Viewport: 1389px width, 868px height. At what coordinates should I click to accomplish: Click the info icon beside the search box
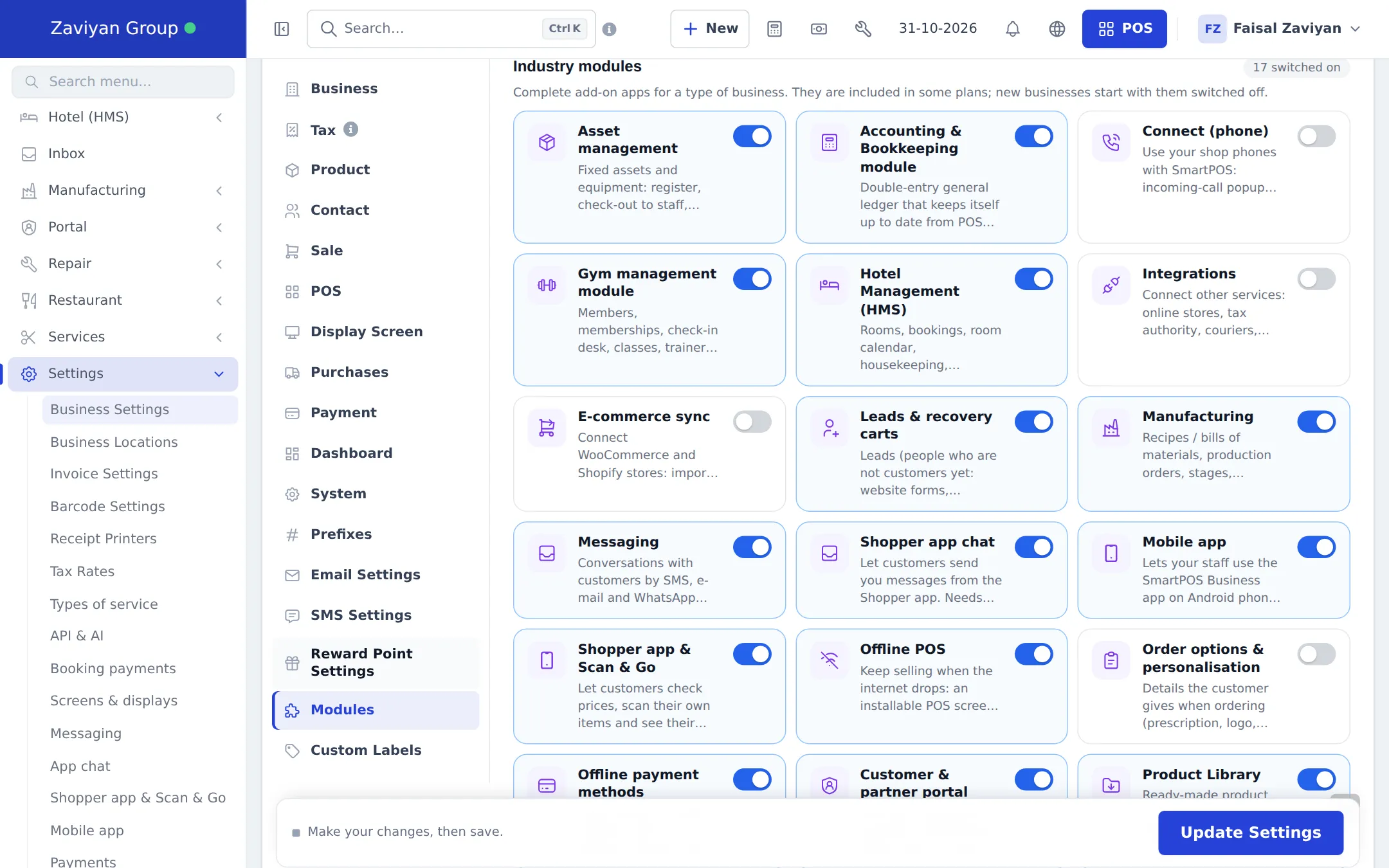click(610, 29)
